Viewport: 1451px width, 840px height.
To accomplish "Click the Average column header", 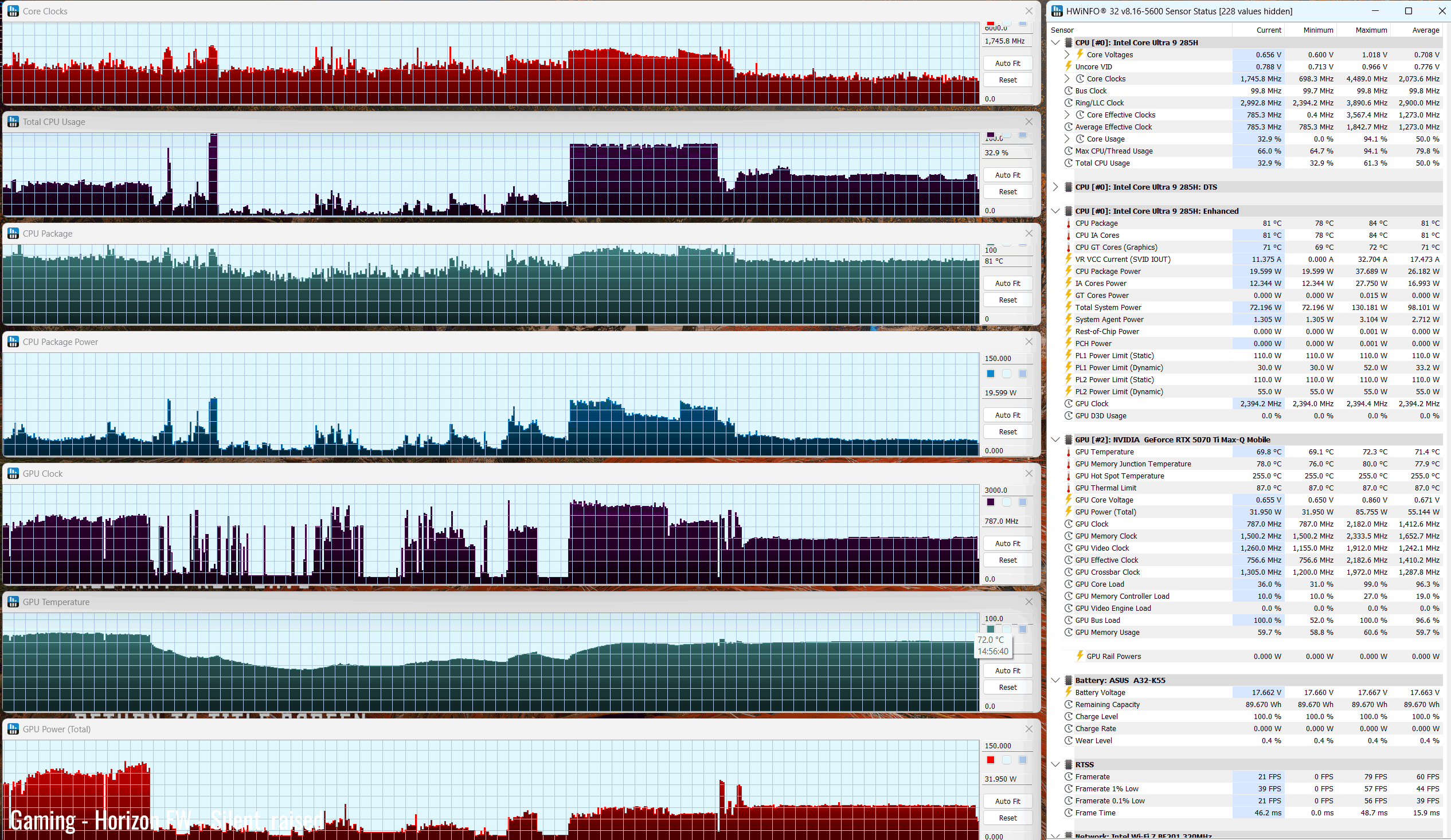I will point(1417,30).
